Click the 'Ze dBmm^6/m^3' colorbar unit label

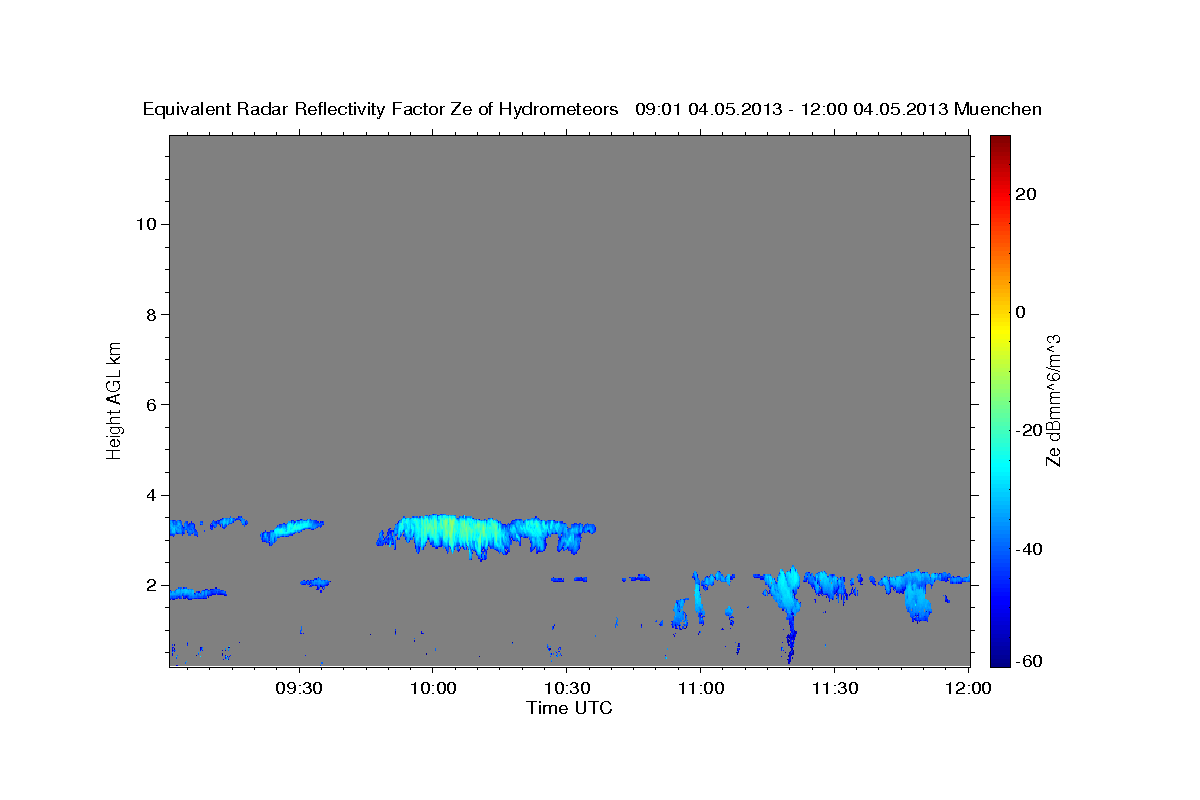1053,400
